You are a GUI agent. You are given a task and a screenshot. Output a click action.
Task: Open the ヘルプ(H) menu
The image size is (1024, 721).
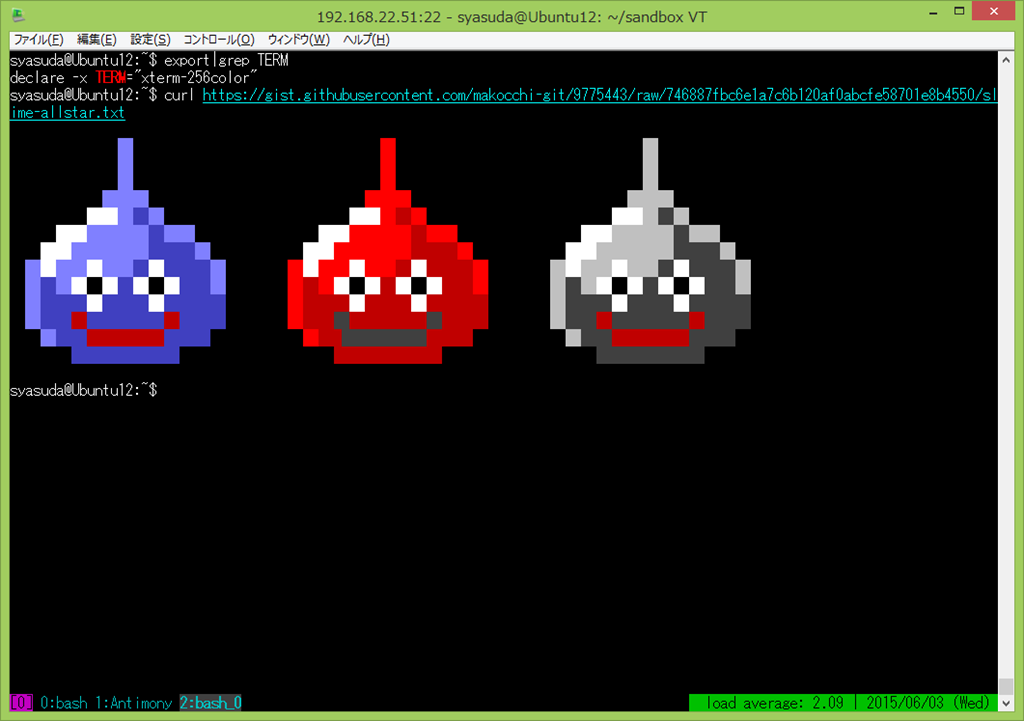tap(366, 40)
